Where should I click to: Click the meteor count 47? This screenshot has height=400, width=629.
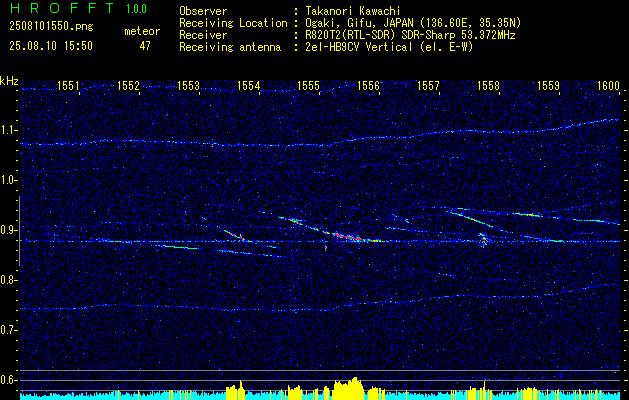click(145, 46)
